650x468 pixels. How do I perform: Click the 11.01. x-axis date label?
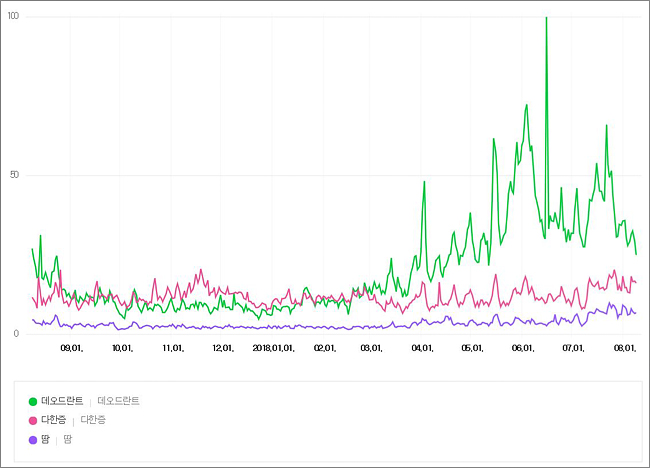pos(173,348)
